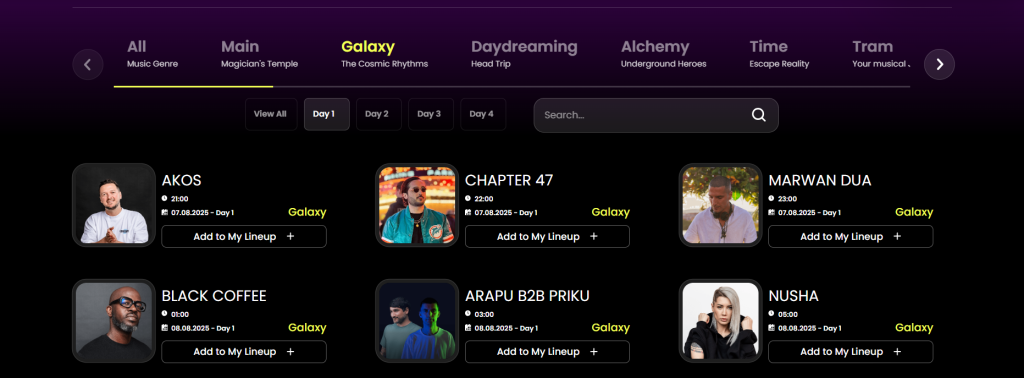Click the next stage carousel arrow
Image resolution: width=1024 pixels, height=378 pixels.
940,65
